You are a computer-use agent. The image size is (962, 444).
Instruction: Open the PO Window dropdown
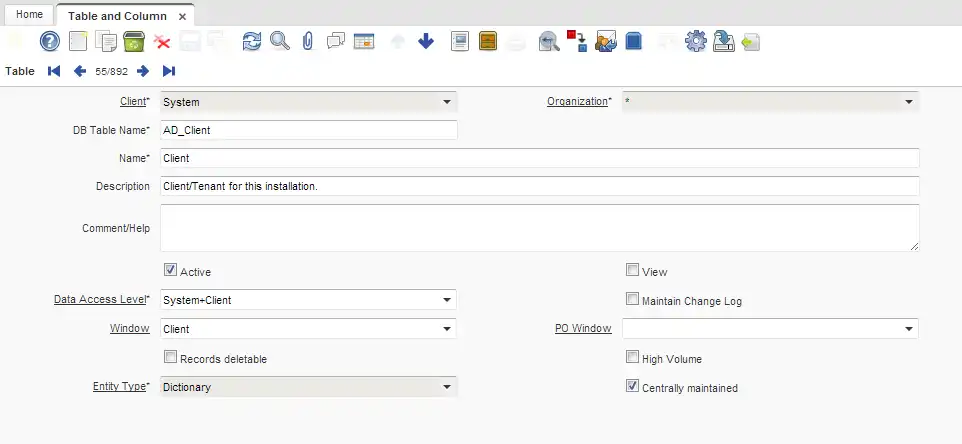coord(909,329)
